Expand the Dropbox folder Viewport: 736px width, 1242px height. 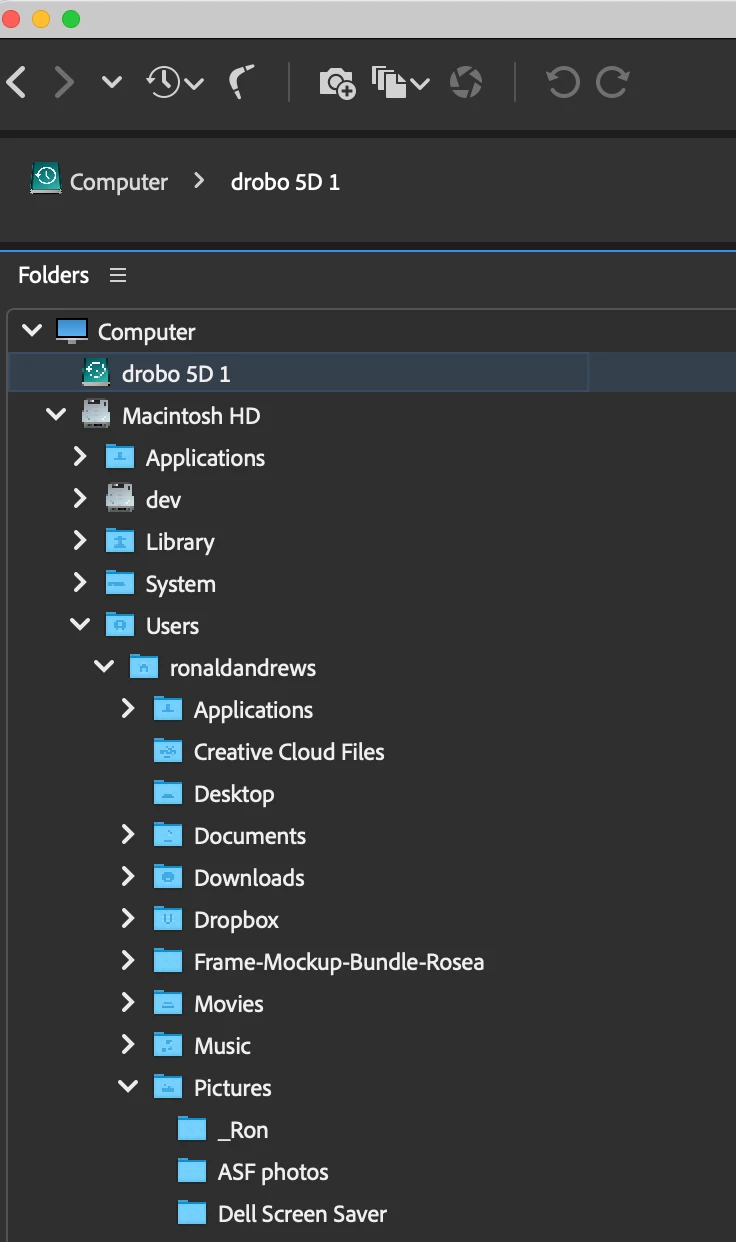click(x=128, y=919)
